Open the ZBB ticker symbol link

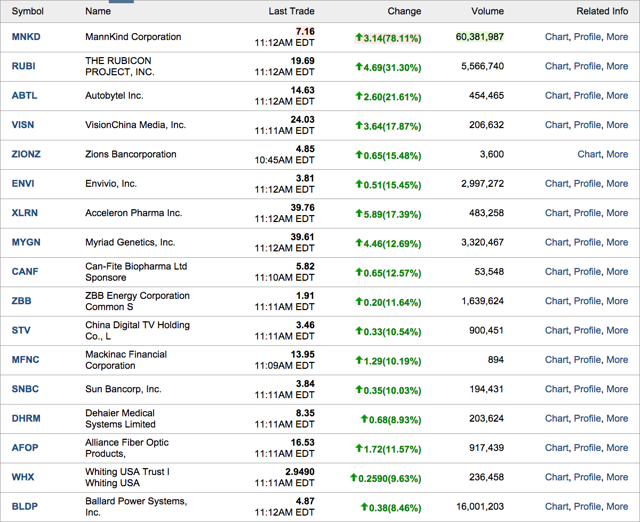(x=21, y=301)
